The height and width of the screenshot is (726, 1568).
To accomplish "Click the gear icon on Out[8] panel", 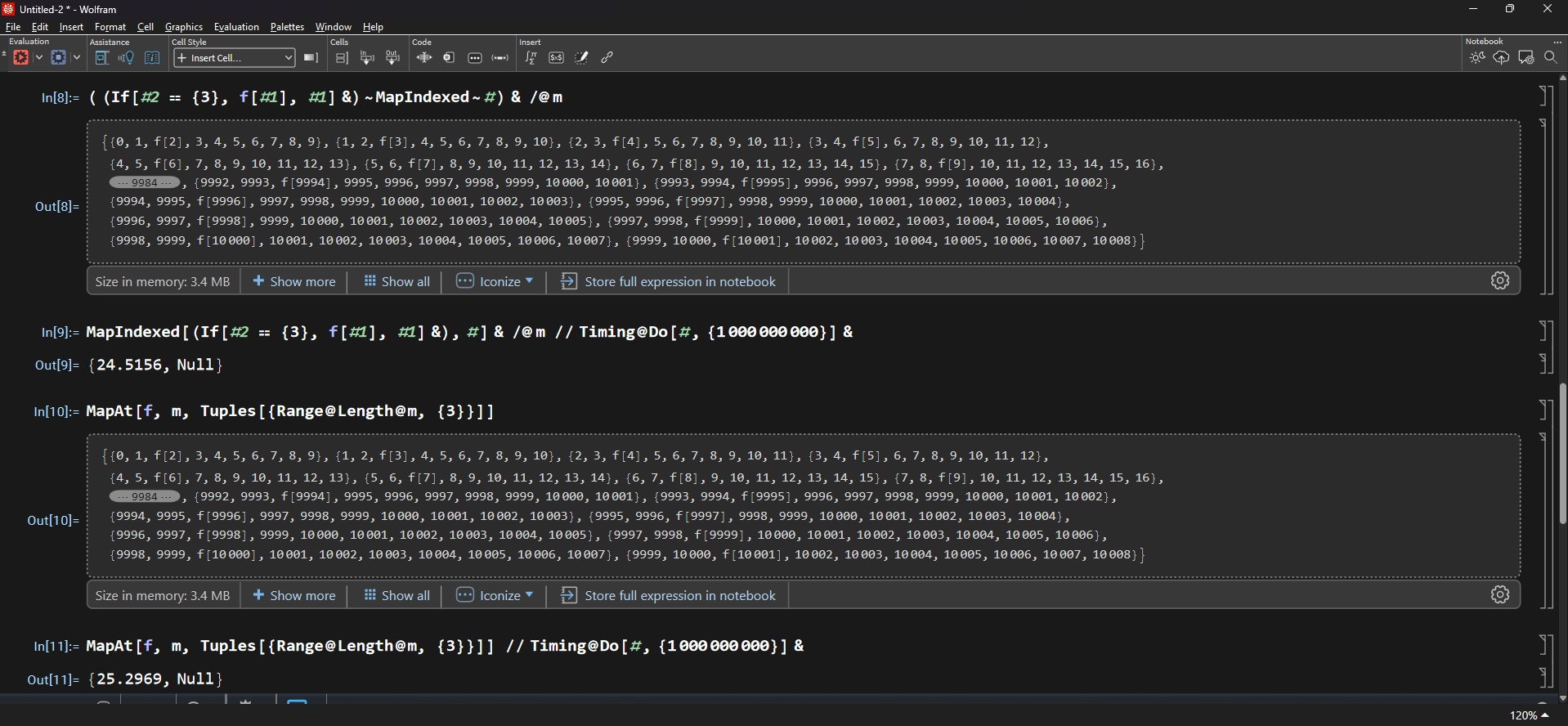I will (x=1499, y=280).
